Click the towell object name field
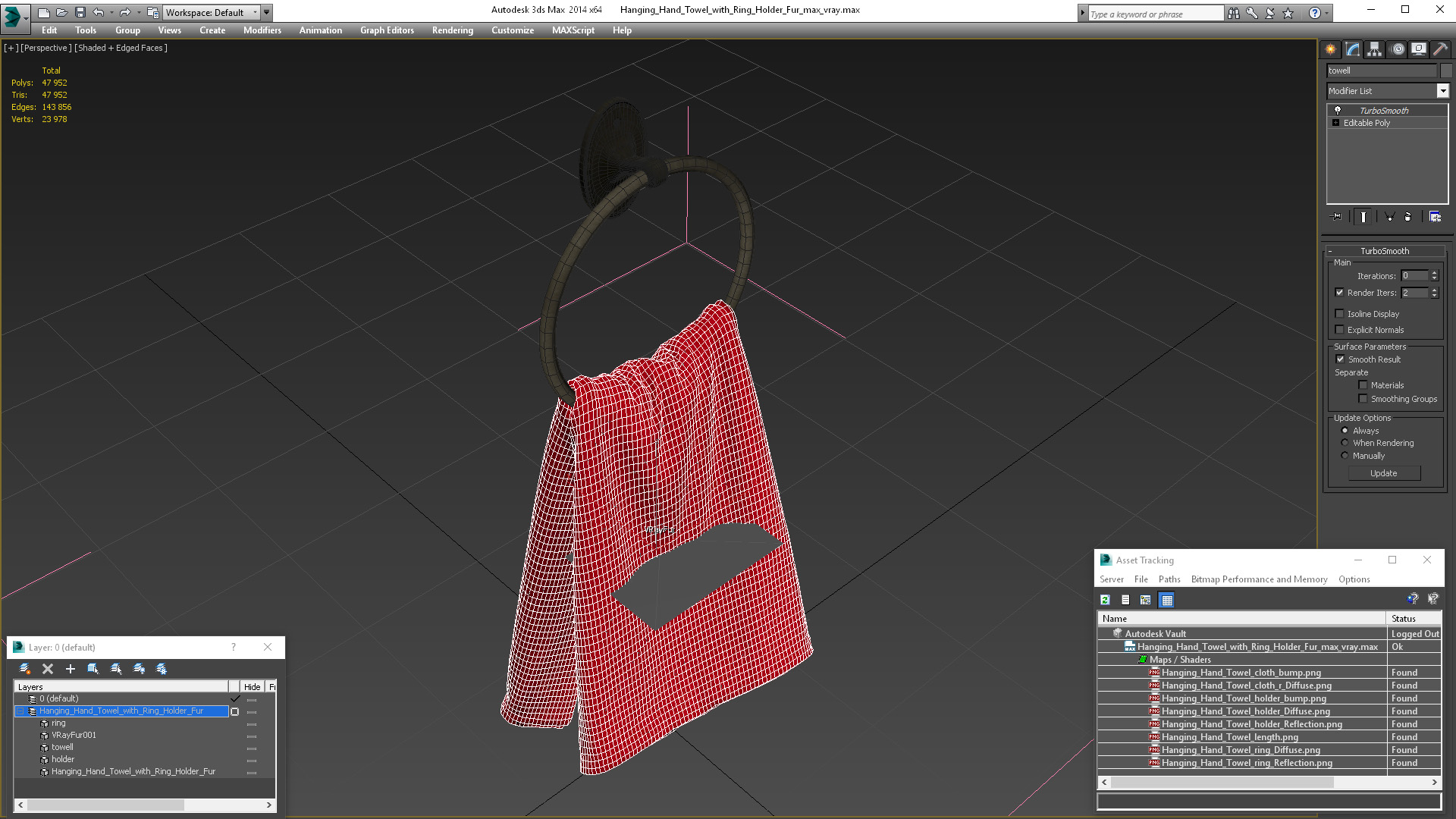The height and width of the screenshot is (819, 1456). point(1382,71)
